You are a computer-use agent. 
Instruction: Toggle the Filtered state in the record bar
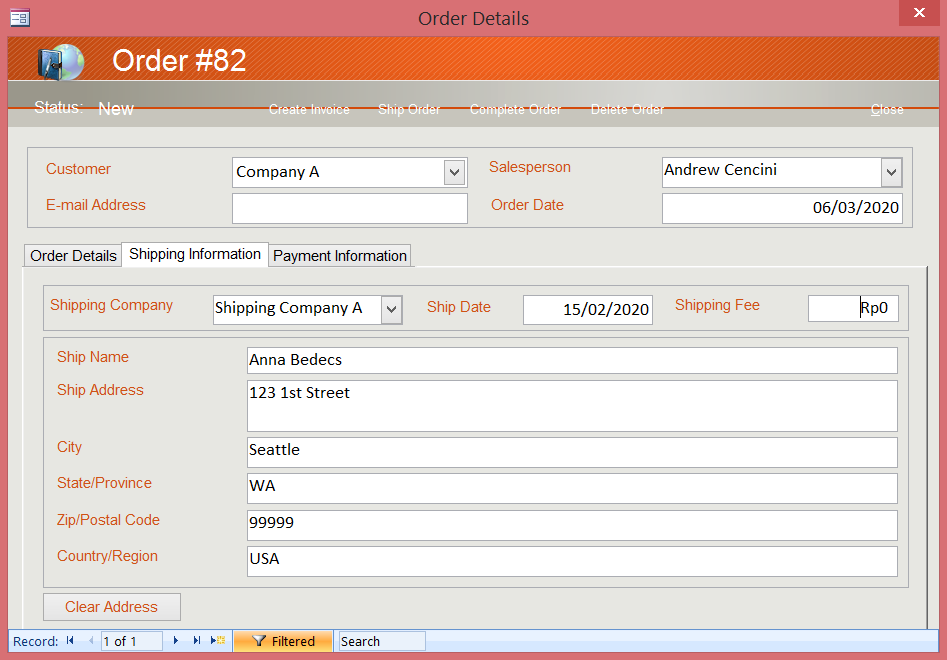(283, 641)
